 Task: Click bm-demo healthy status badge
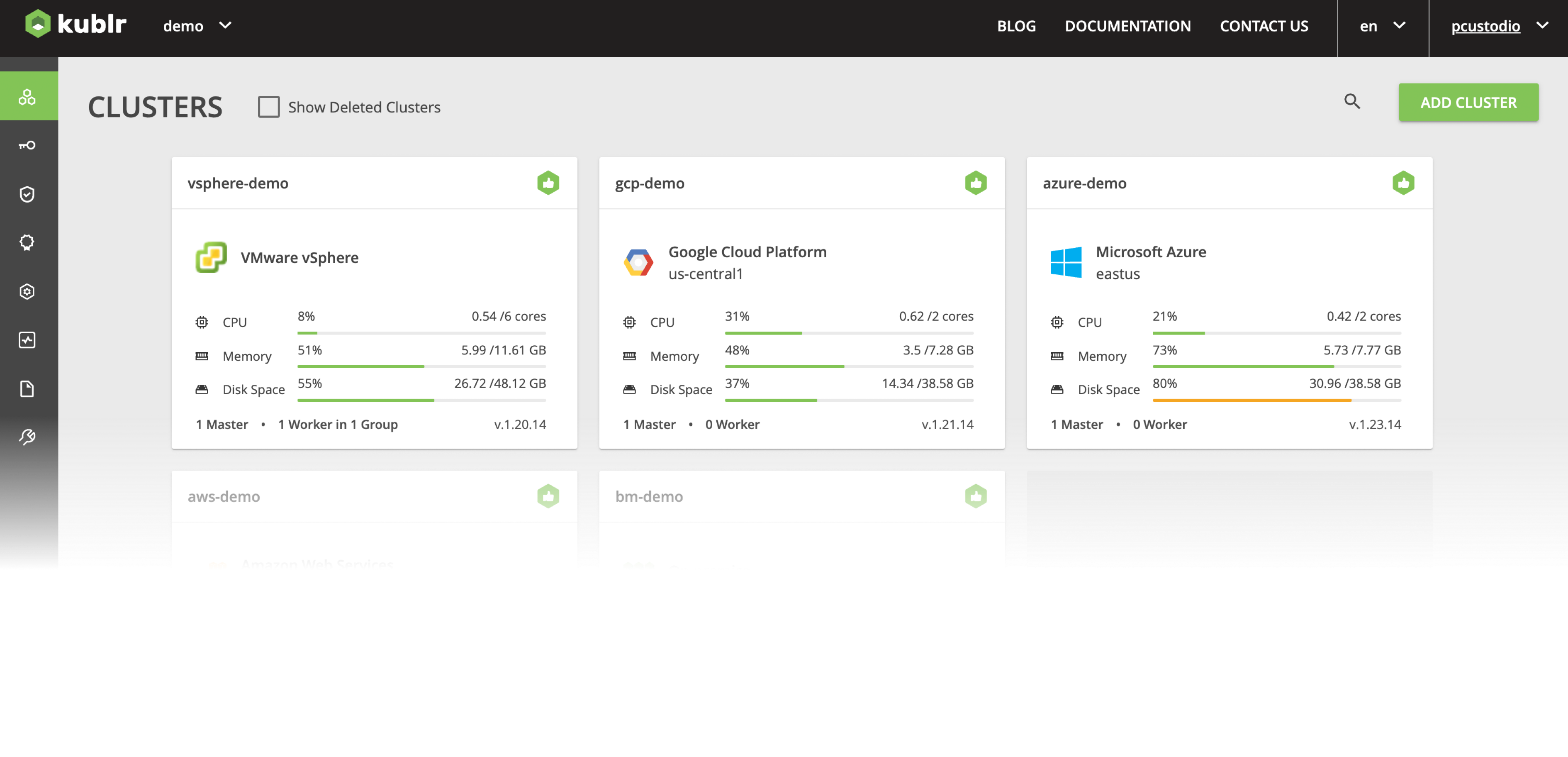[x=975, y=496]
